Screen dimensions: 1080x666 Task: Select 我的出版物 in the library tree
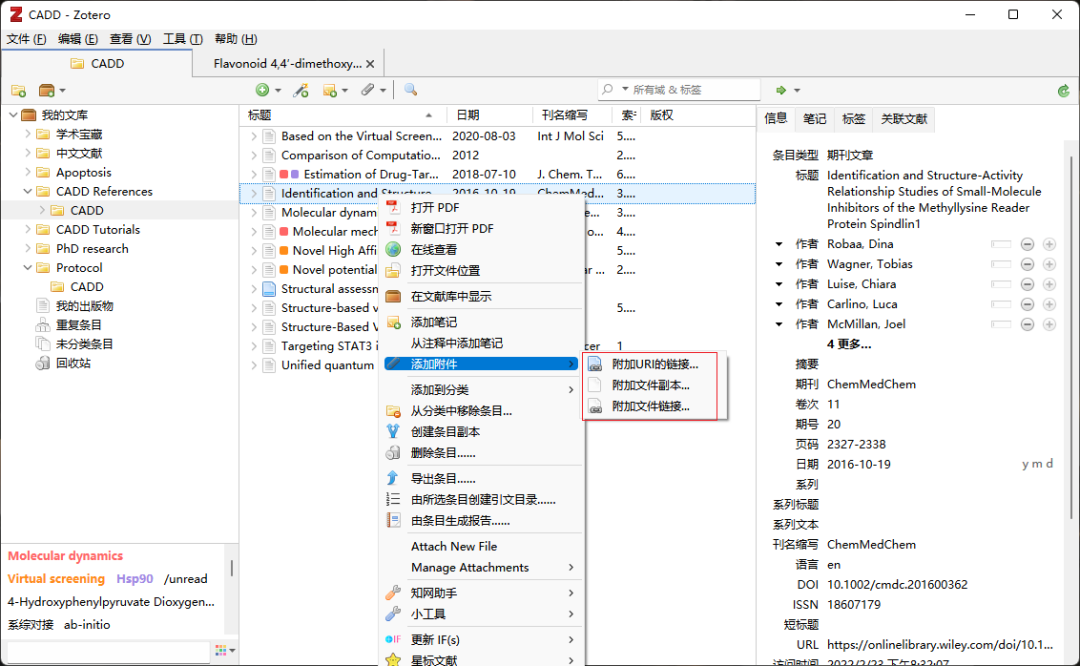tap(84, 306)
